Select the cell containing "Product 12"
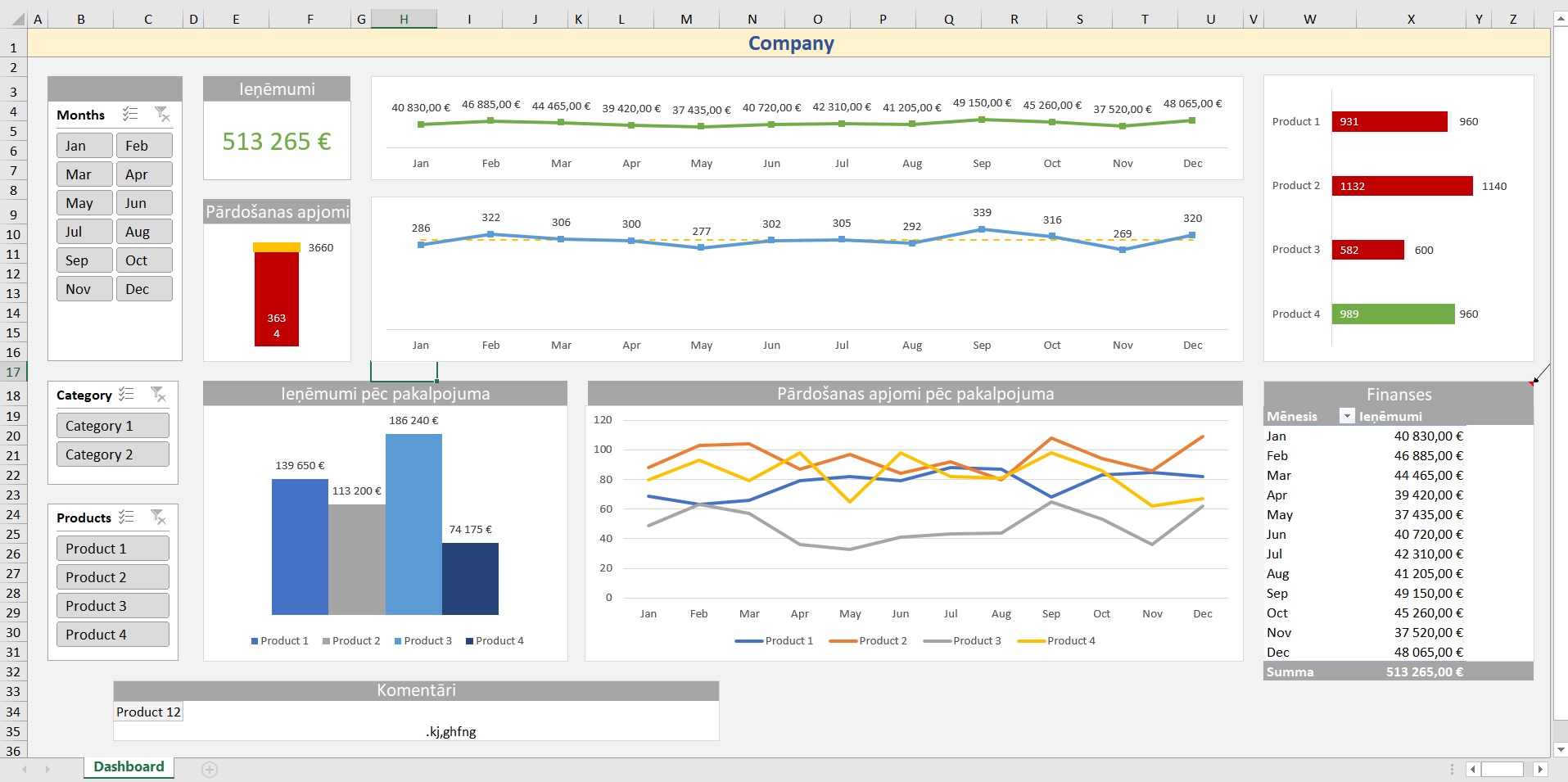This screenshot has width=1568, height=782. (148, 712)
